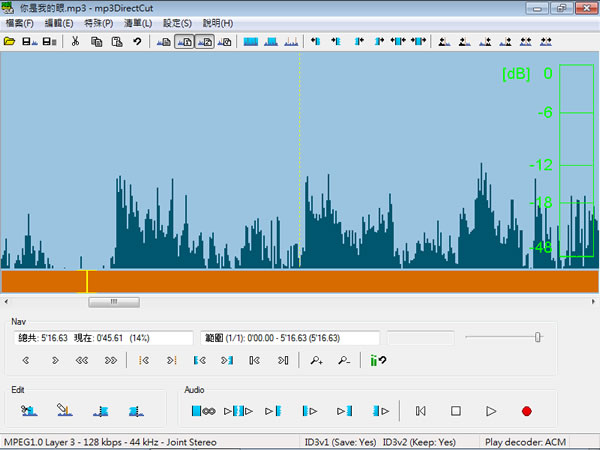The width and height of the screenshot is (600, 450).
Task: Start playback with the play triangle
Action: coord(491,411)
